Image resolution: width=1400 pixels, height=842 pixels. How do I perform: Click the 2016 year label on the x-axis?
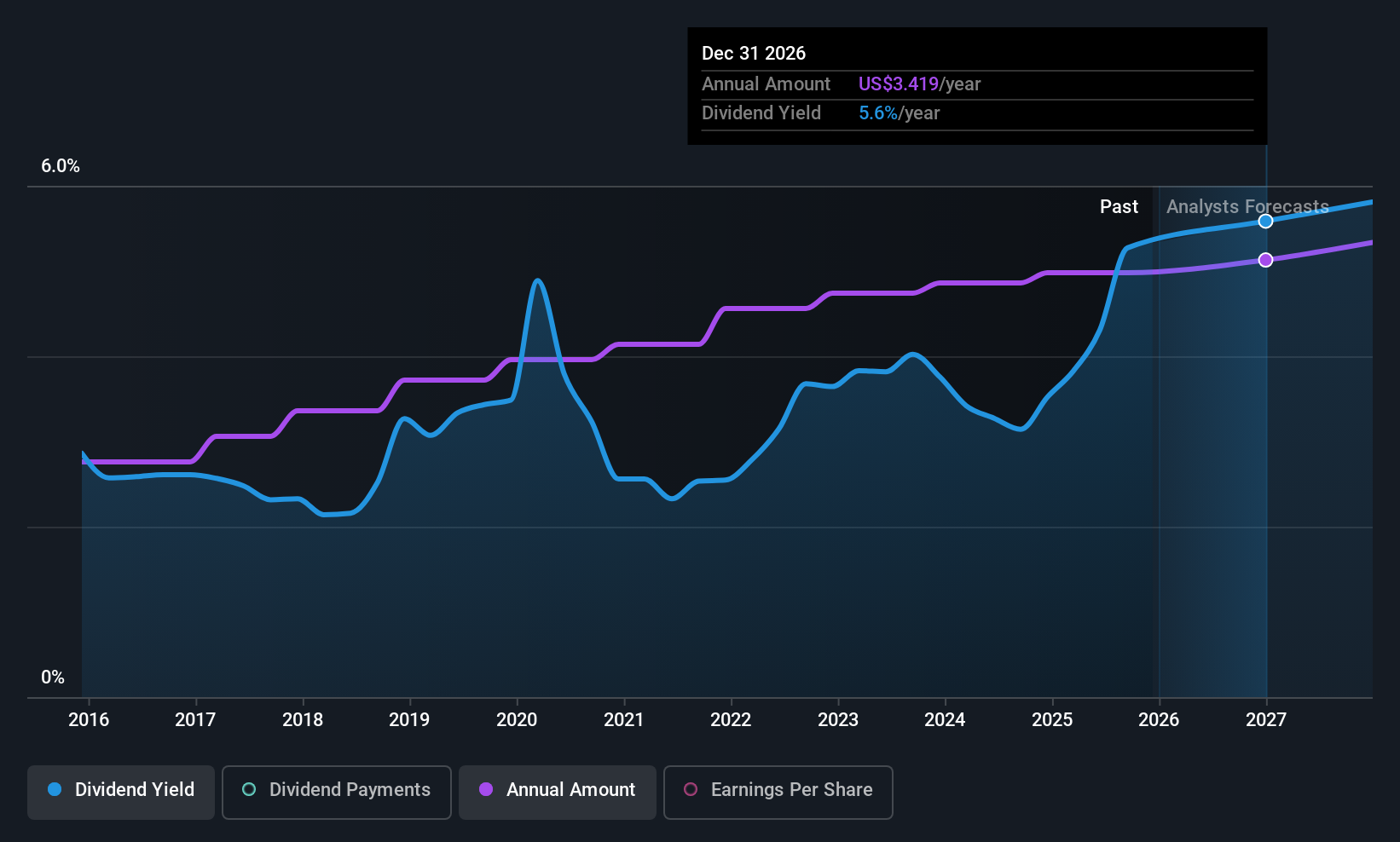click(x=89, y=720)
